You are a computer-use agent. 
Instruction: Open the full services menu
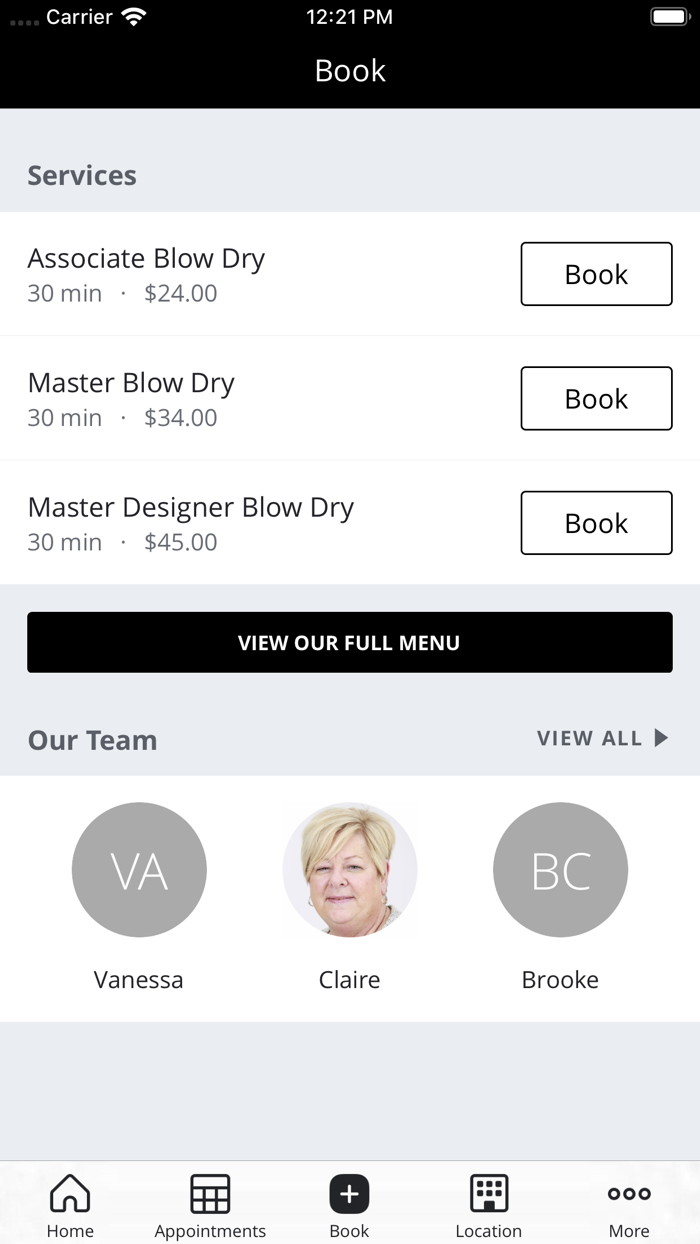(x=350, y=642)
